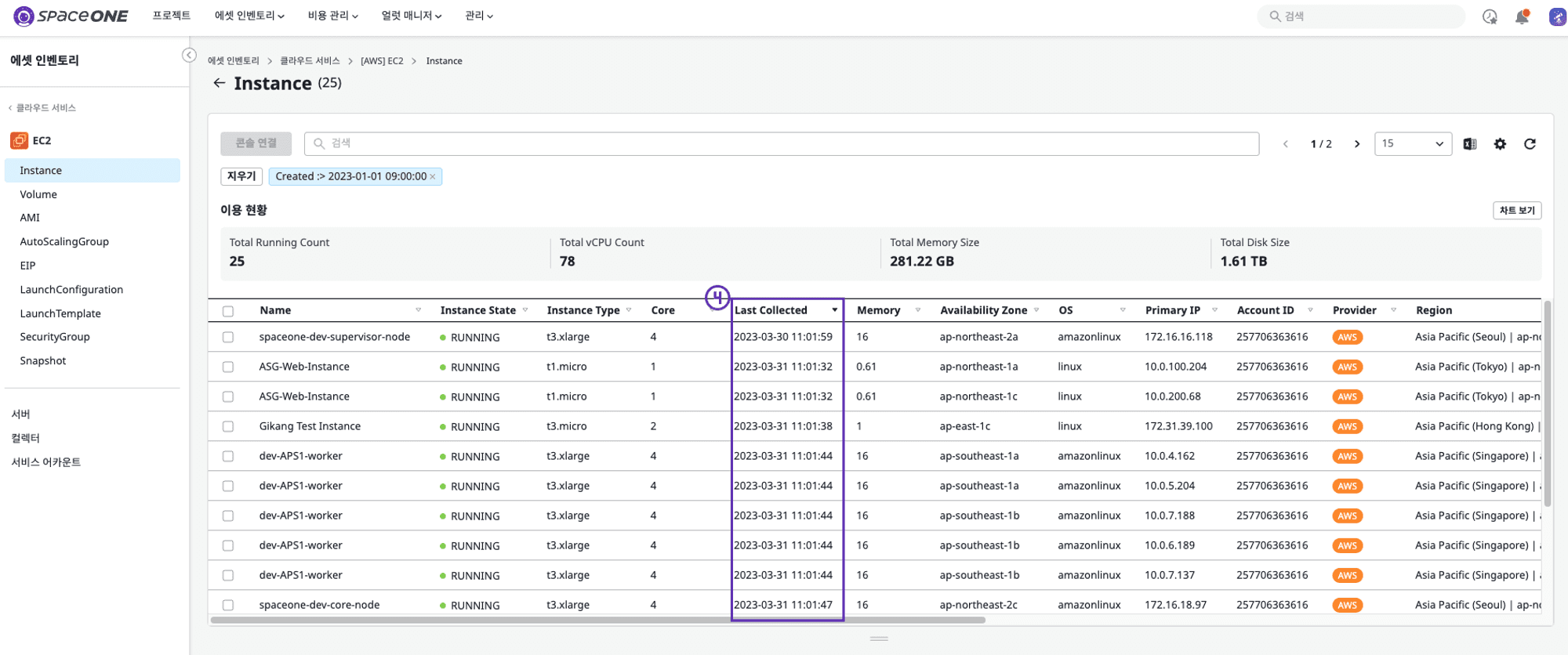Select Volume in the EC2 sidebar

click(38, 194)
